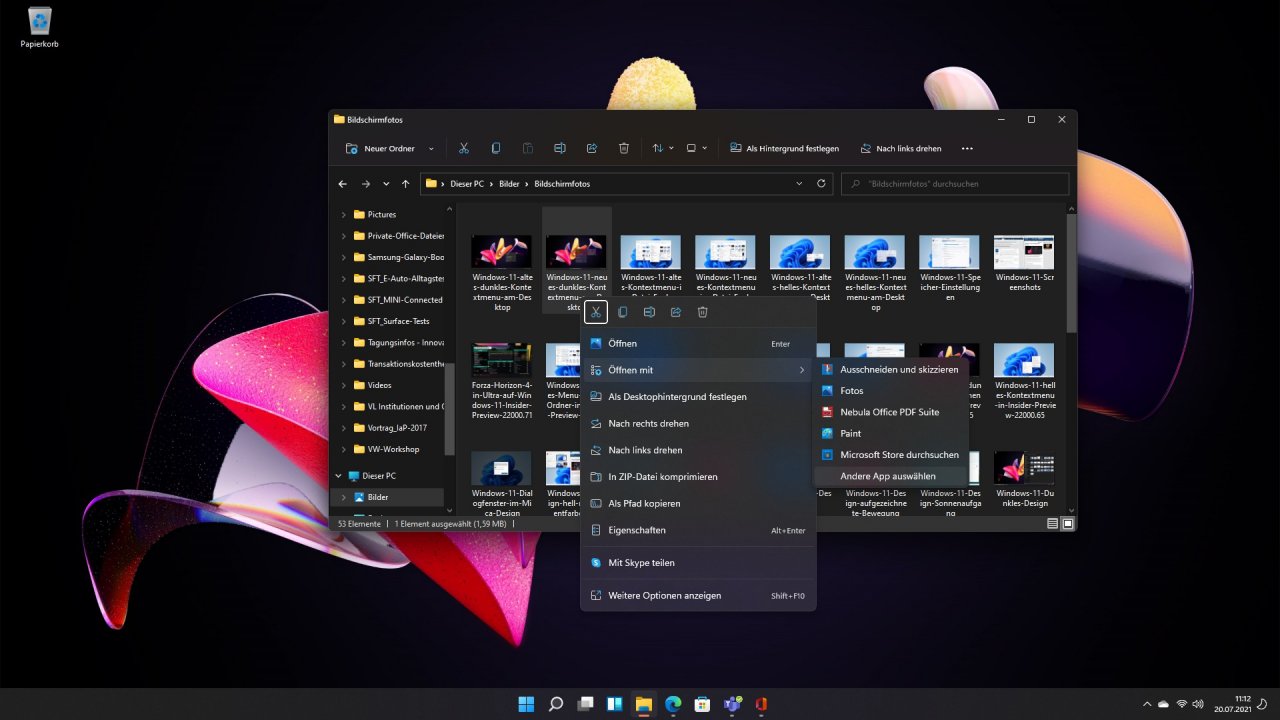Select Weitere Optionen anzeigen

click(698, 595)
